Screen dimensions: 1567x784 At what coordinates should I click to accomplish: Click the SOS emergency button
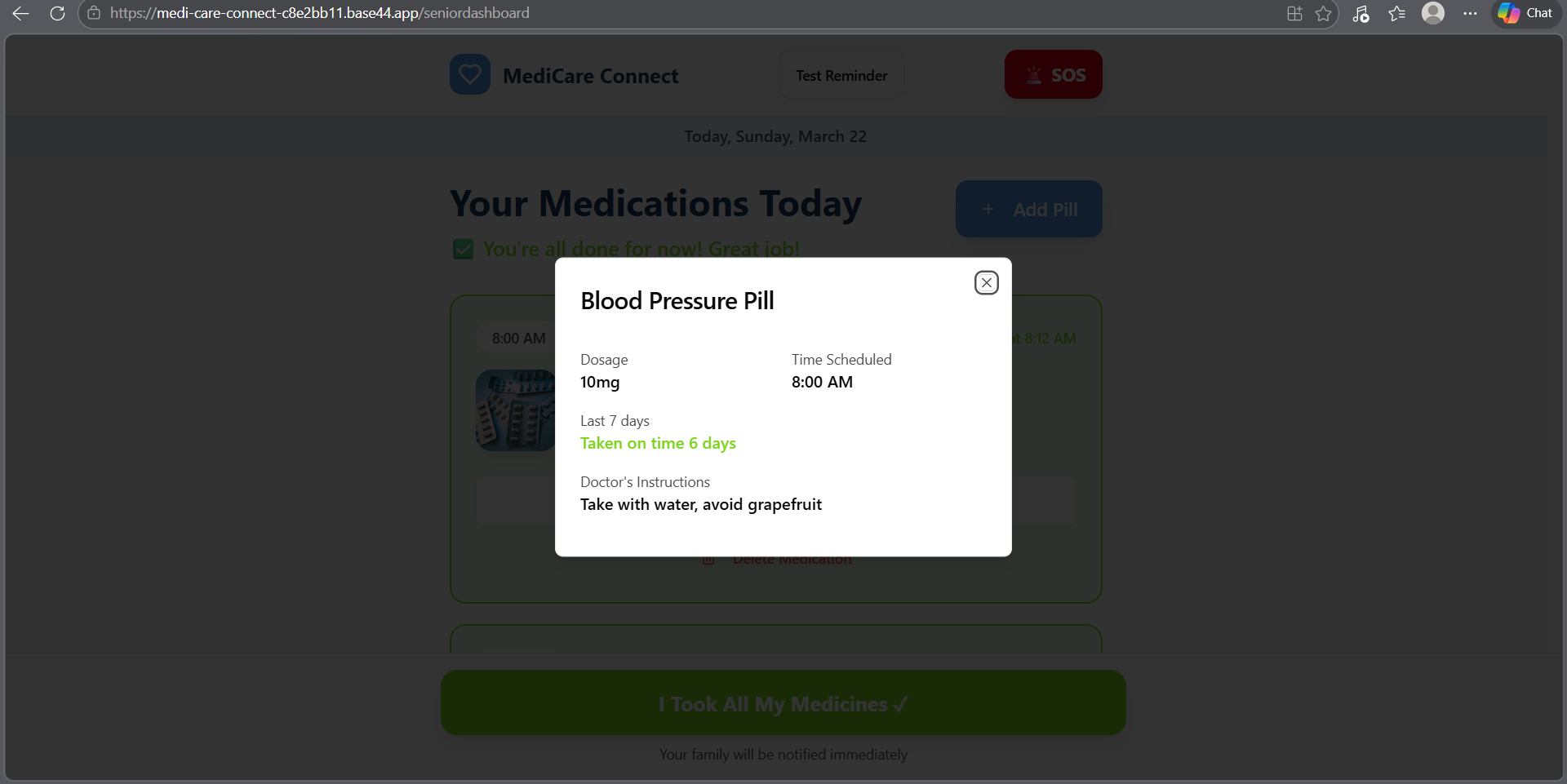[x=1053, y=74]
